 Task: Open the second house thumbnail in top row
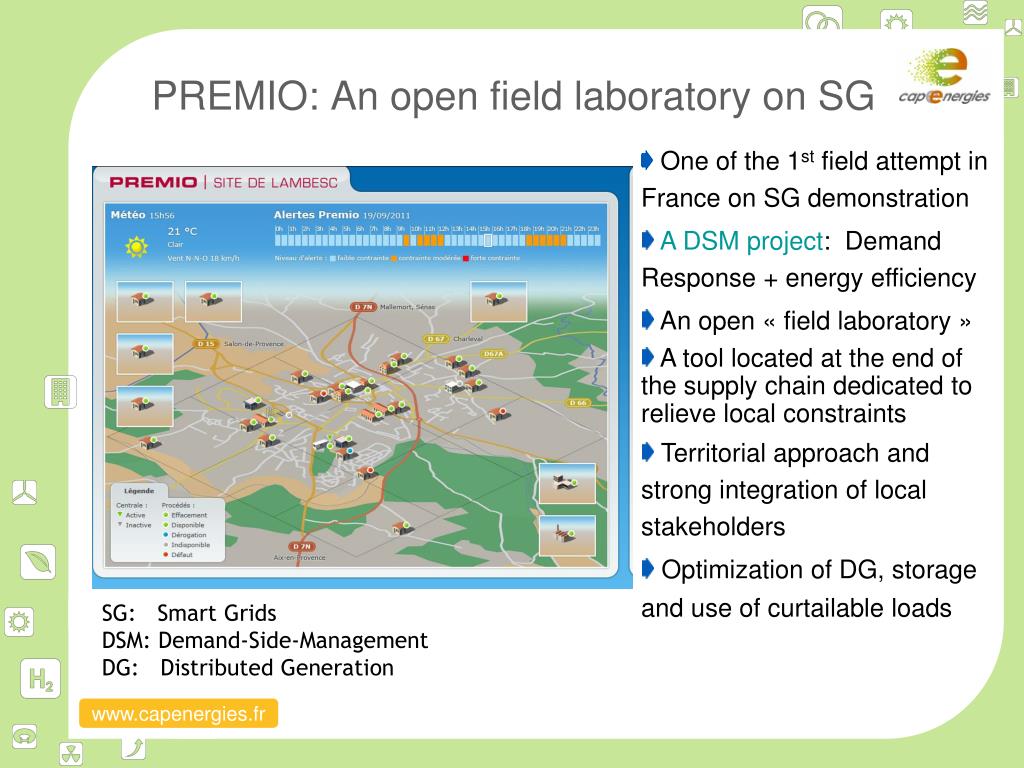(214, 302)
